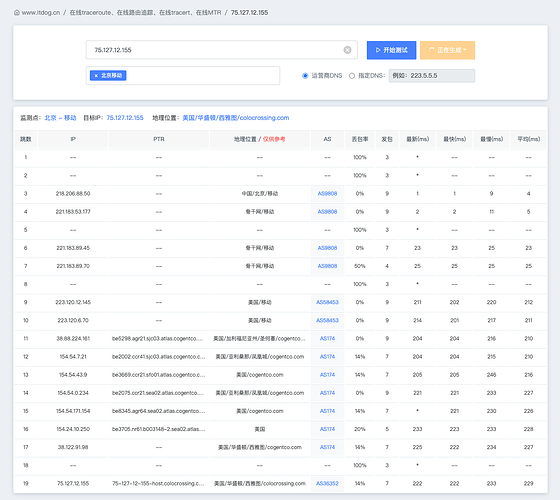560x500 pixels.
Task: Click the 跳数 column header
Action: pos(26,139)
